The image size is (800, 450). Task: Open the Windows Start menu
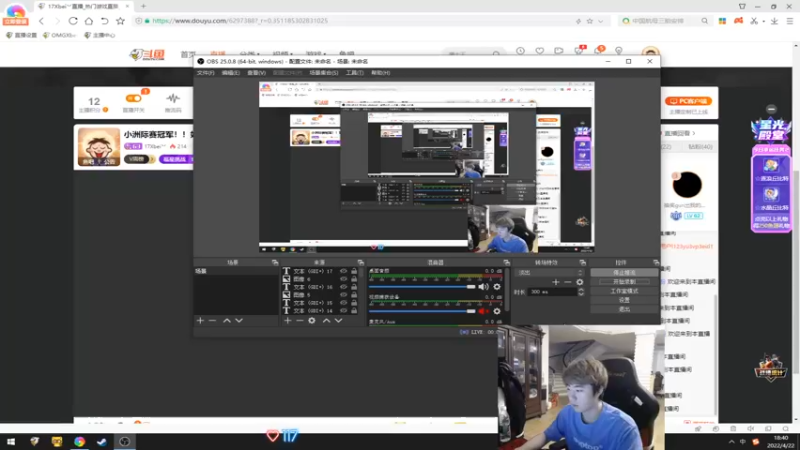(x=11, y=442)
